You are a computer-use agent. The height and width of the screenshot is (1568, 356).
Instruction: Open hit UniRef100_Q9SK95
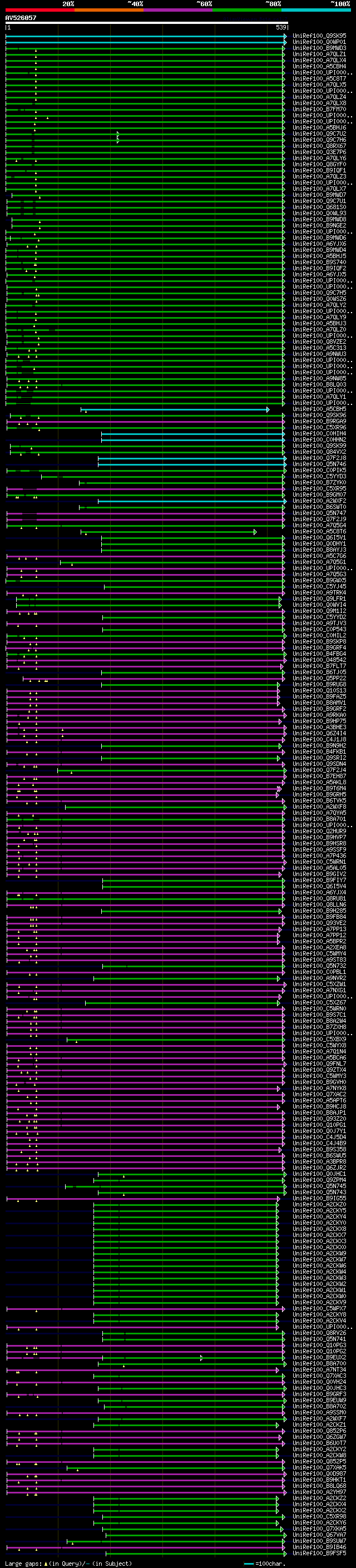click(319, 36)
